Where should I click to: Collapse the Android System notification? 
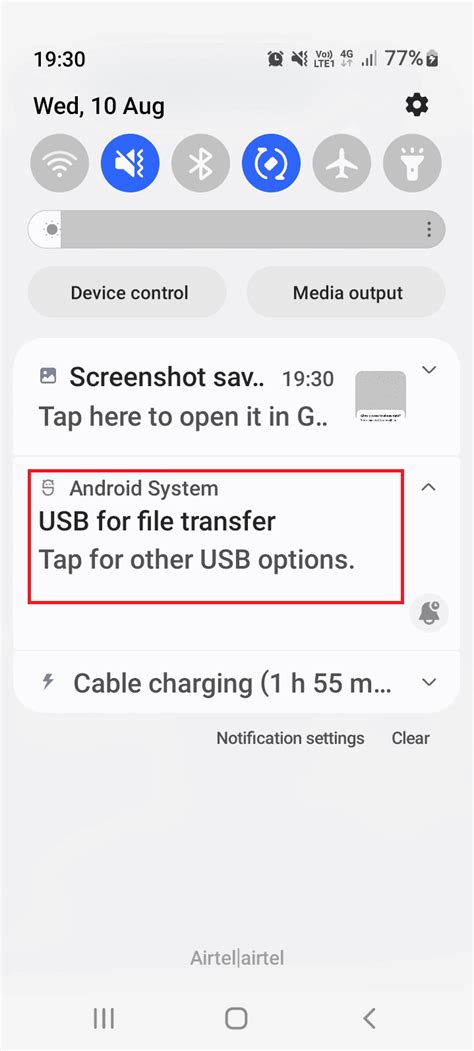(428, 487)
